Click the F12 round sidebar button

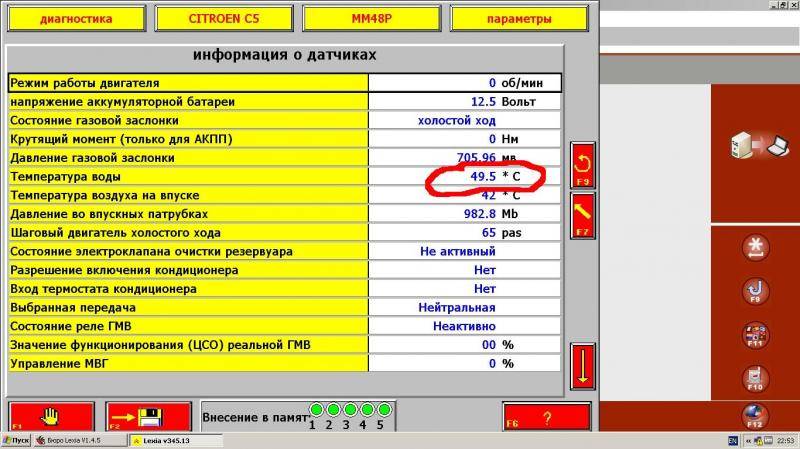[x=756, y=414]
